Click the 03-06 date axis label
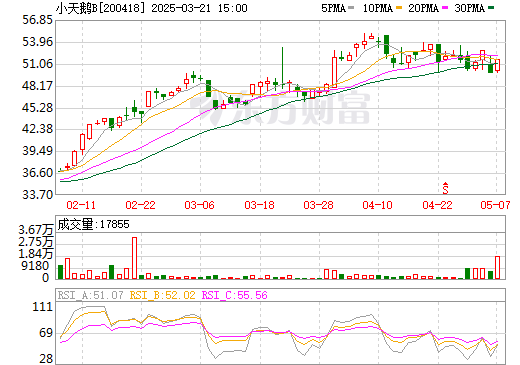The height and width of the screenshot is (365, 520). tap(199, 205)
